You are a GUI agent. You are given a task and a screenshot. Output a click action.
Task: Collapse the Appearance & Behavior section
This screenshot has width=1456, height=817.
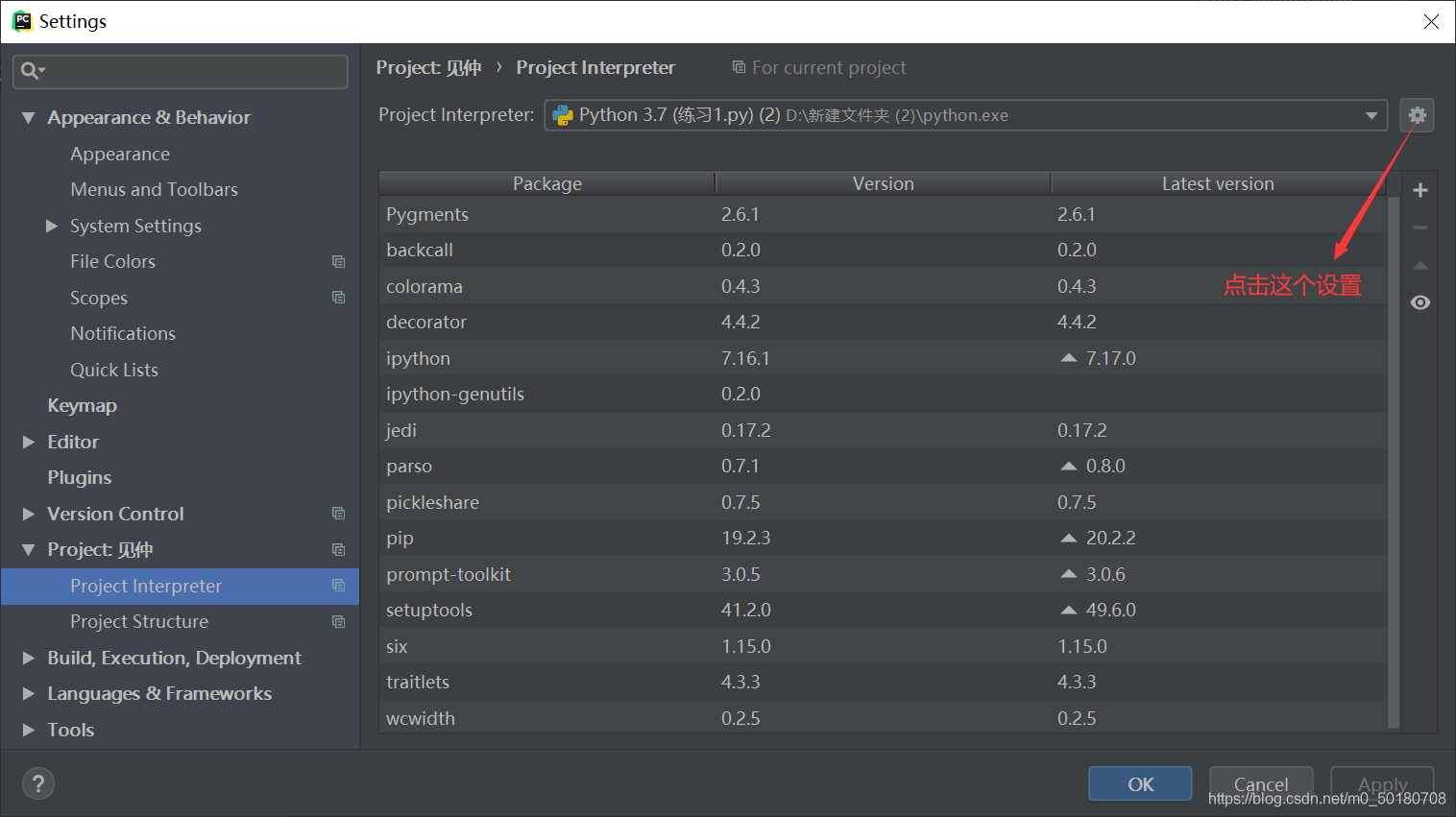click(x=28, y=118)
